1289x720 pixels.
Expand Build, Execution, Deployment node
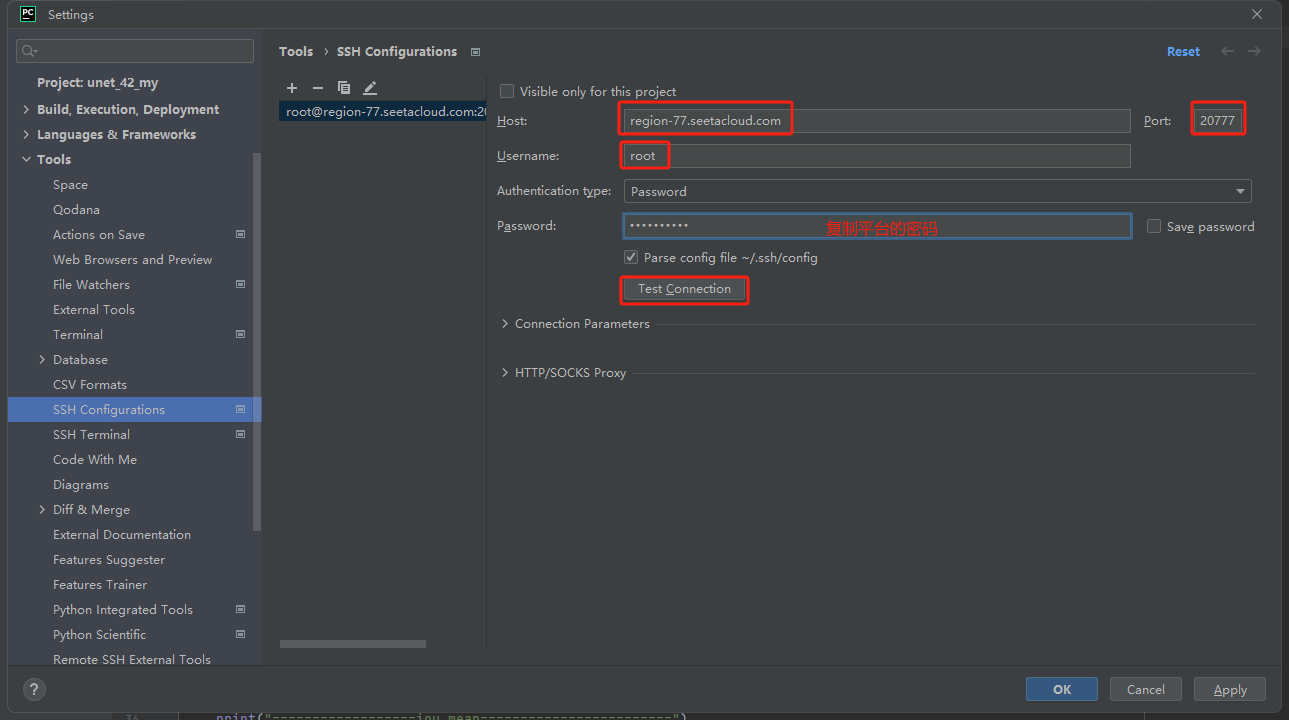click(x=26, y=110)
